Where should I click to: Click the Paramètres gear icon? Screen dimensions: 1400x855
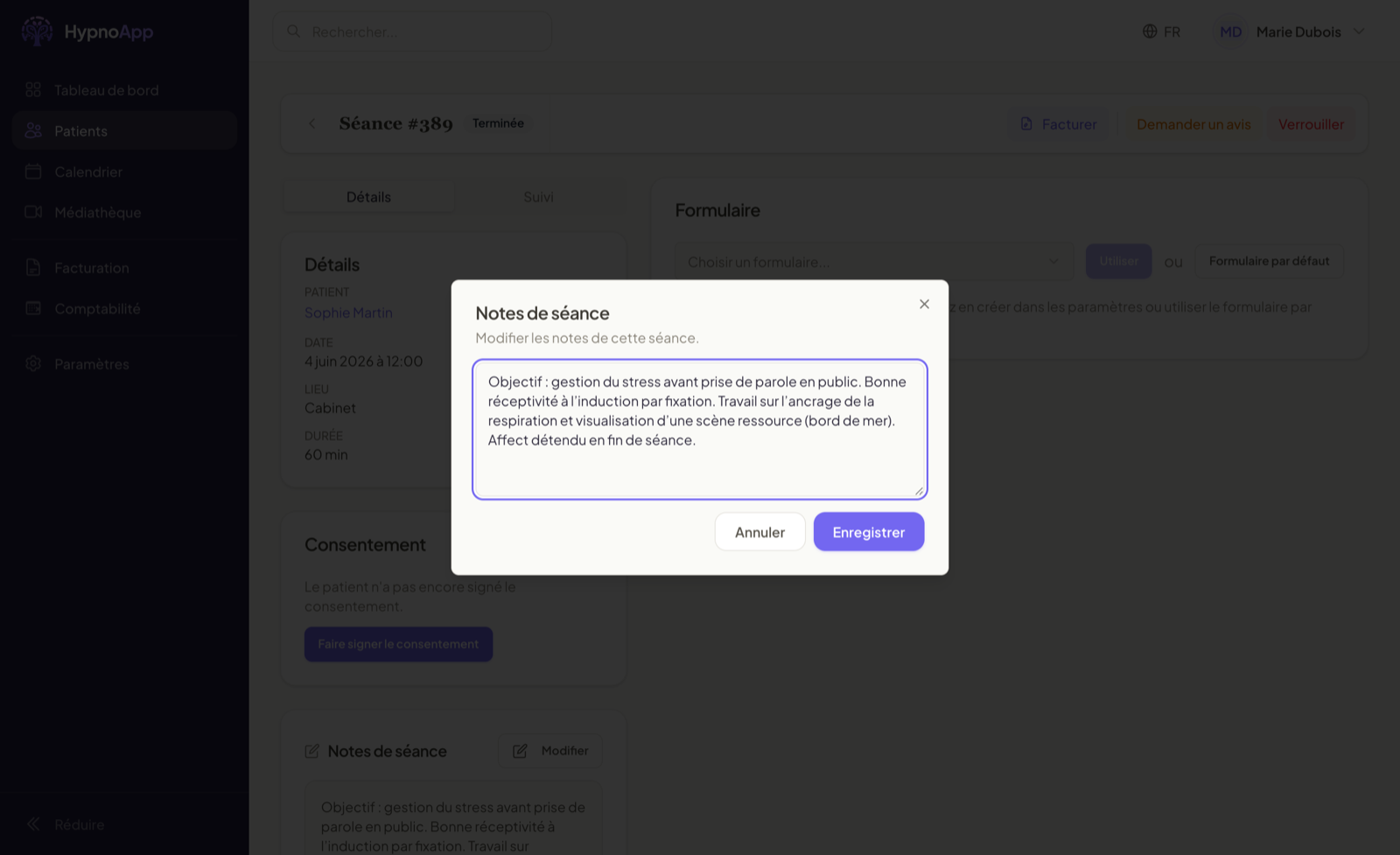33,363
